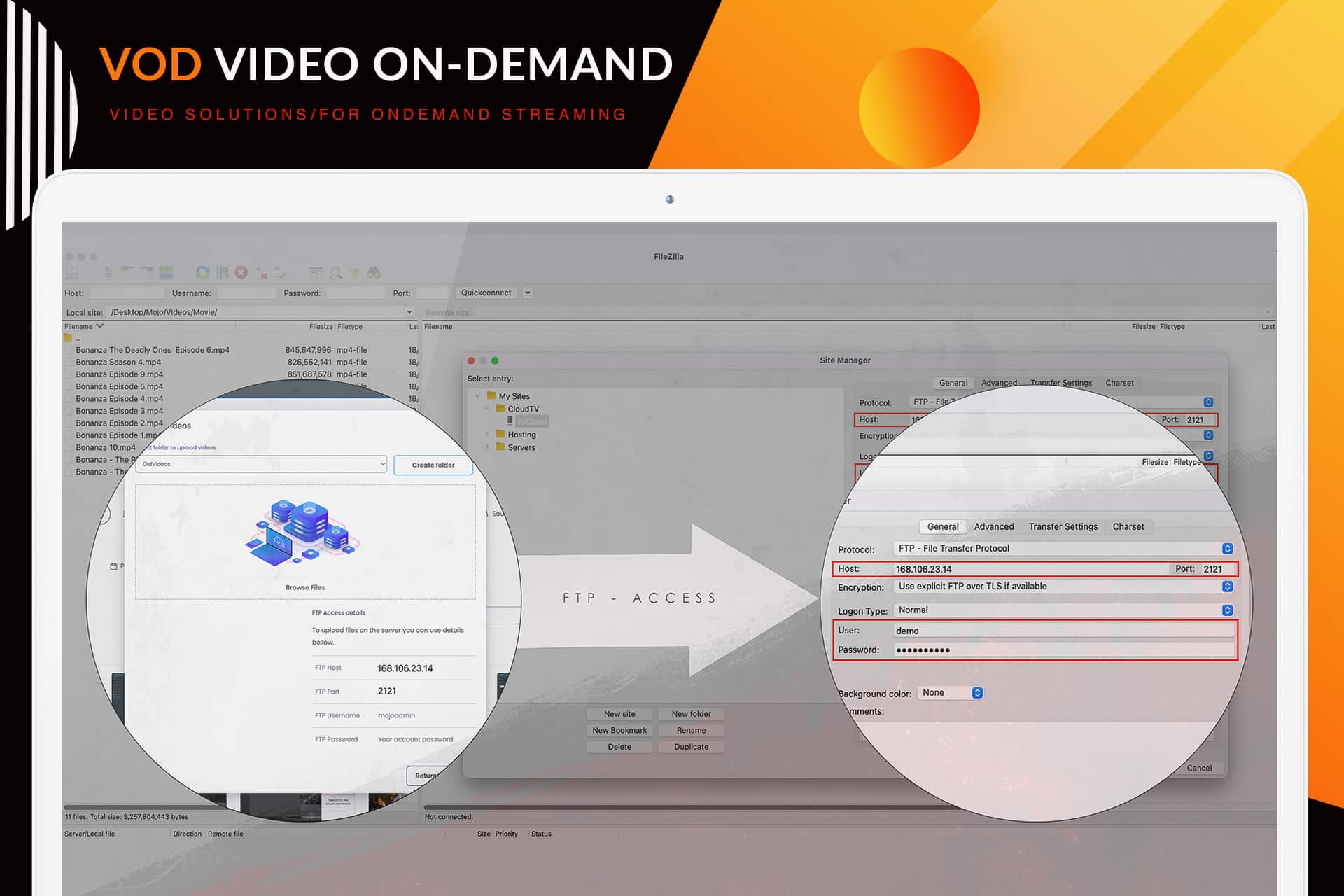This screenshot has height=896, width=1344.
Task: Switch to Transfer Settings tab in Site Manager
Action: pyautogui.click(x=1061, y=383)
